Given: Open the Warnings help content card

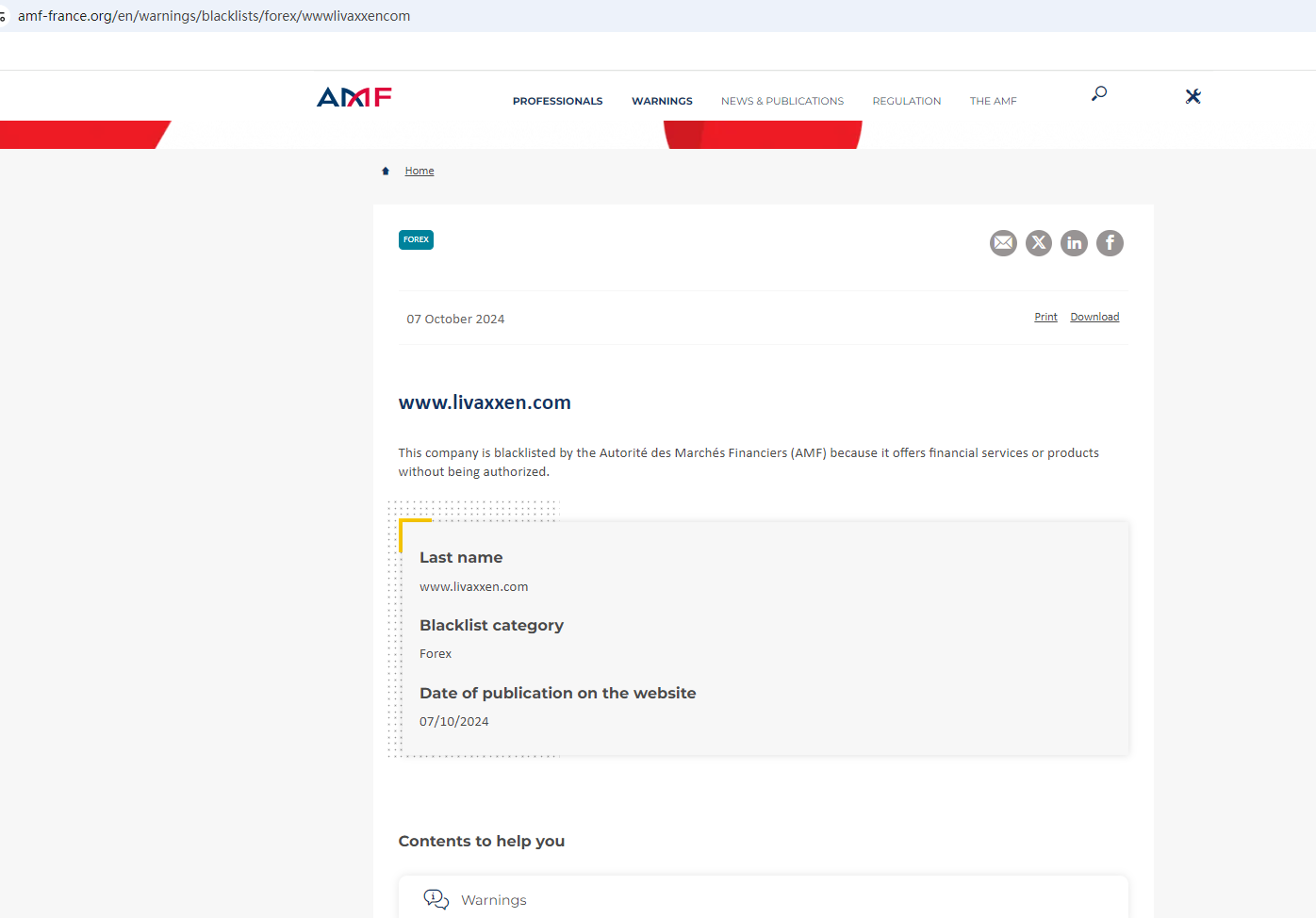Looking at the screenshot, I should pyautogui.click(x=764, y=899).
